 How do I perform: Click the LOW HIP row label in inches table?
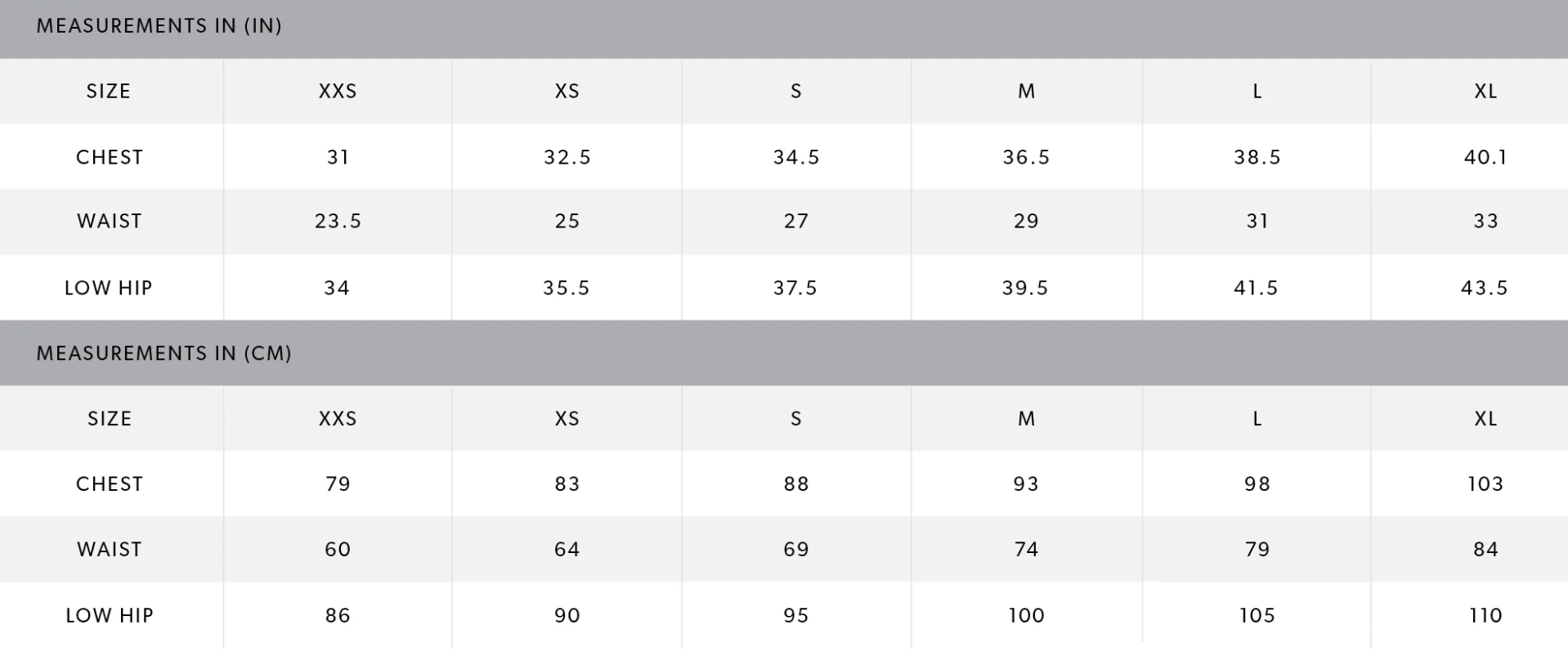(109, 288)
